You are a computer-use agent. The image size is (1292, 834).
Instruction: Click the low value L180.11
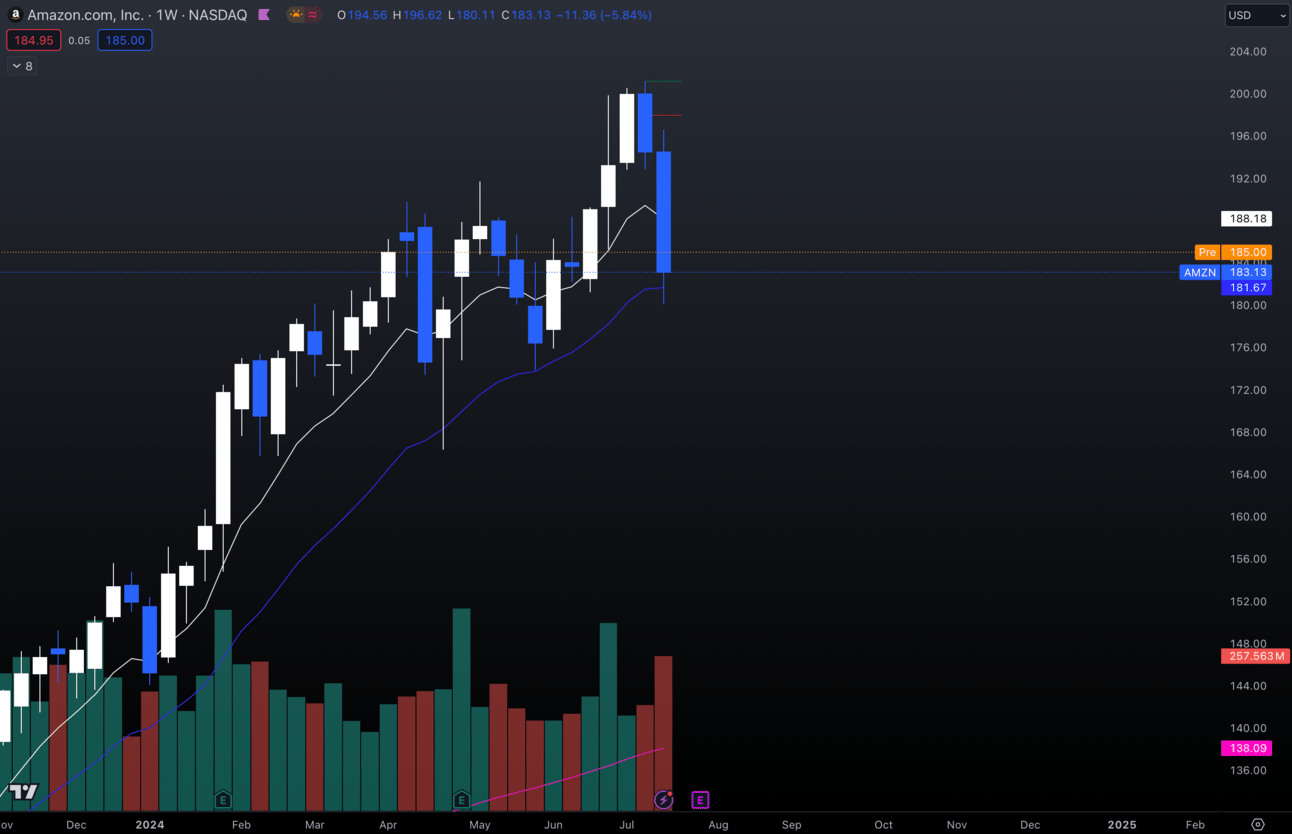[x=471, y=15]
